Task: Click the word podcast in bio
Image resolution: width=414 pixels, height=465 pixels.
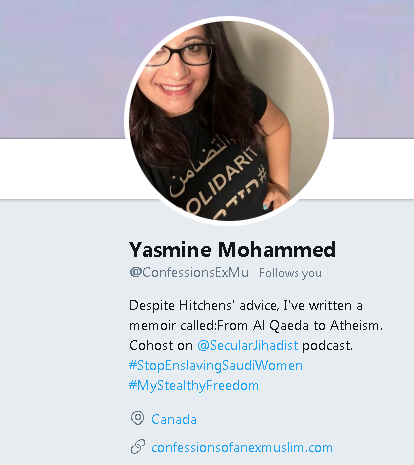Action: pos(327,346)
